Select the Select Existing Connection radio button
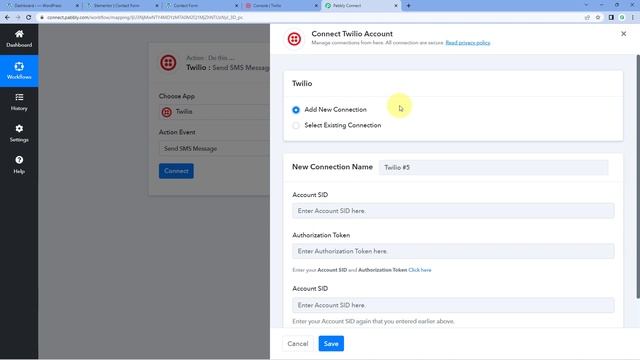The width and height of the screenshot is (640, 360). (296, 126)
